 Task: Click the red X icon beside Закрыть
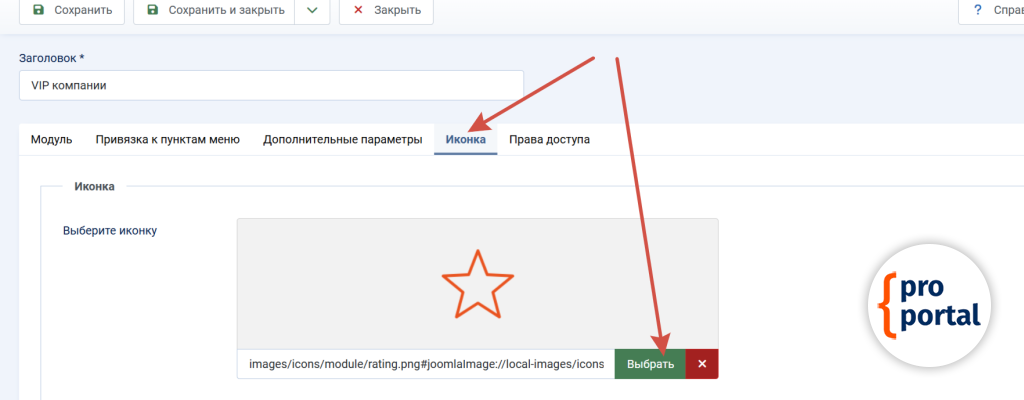click(358, 10)
